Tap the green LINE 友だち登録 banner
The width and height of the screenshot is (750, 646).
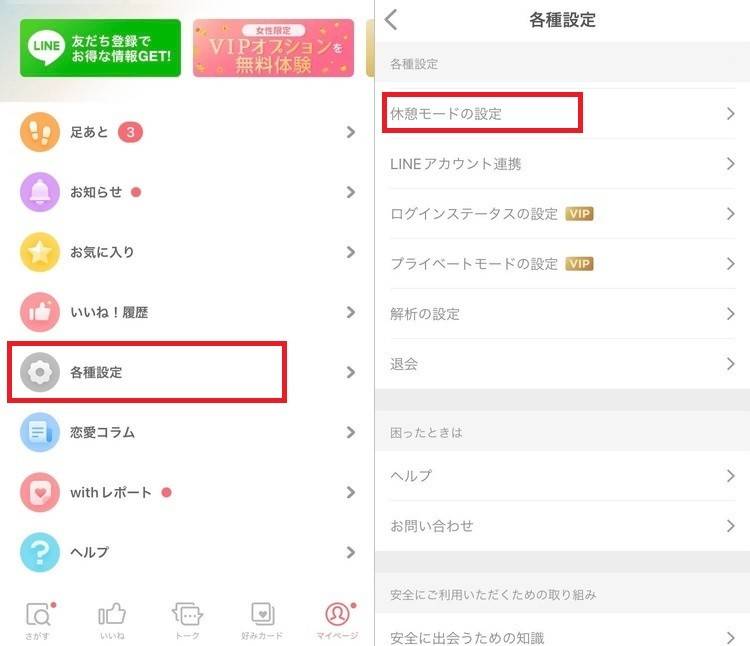100,48
